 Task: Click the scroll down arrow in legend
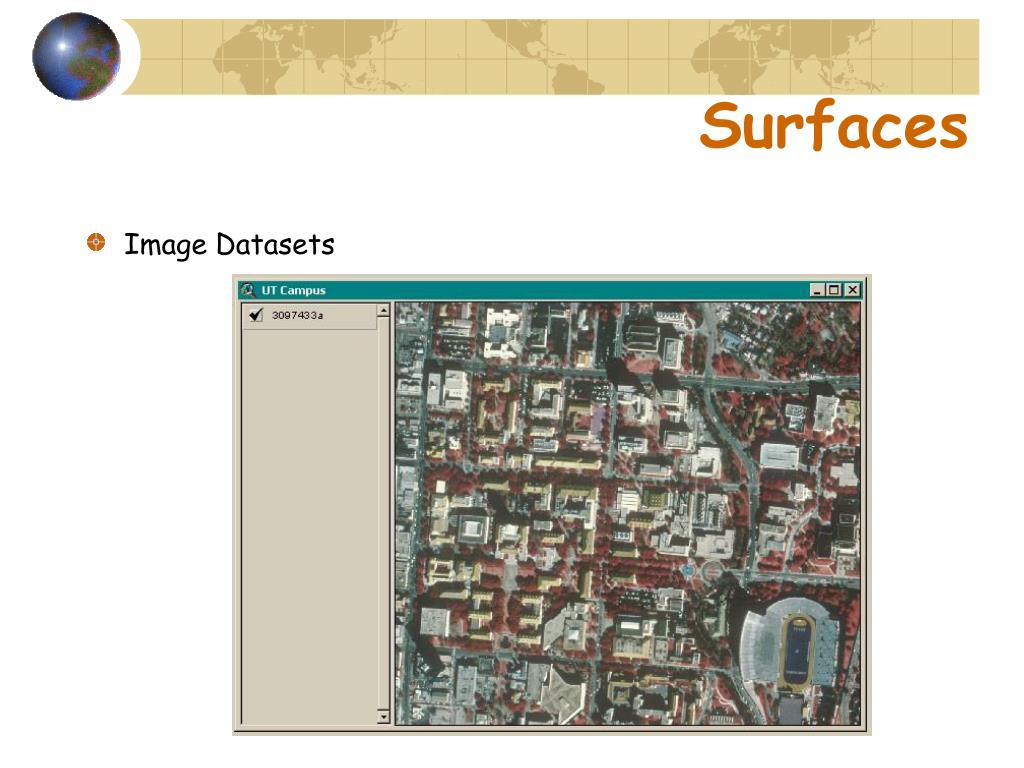click(x=383, y=716)
